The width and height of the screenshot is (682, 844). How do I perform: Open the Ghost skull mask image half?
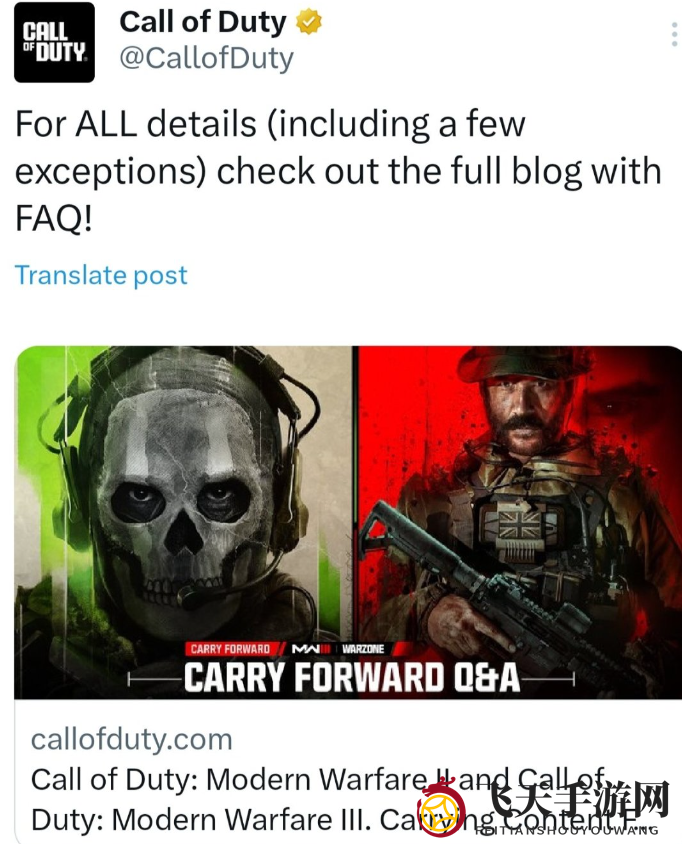(183, 522)
